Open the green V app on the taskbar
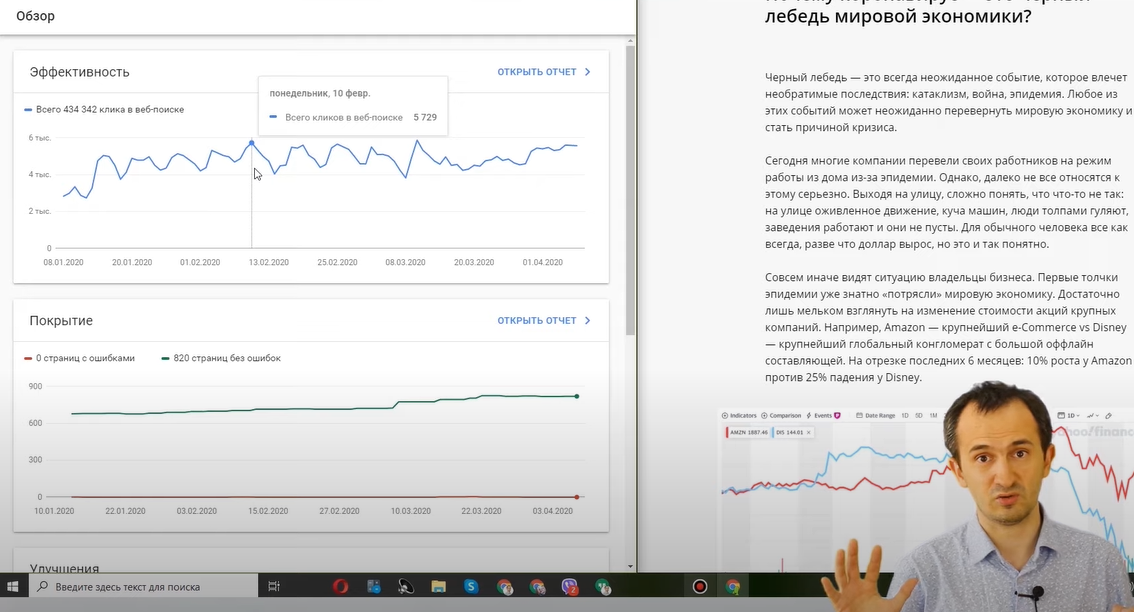The image size is (1134, 612). point(602,587)
